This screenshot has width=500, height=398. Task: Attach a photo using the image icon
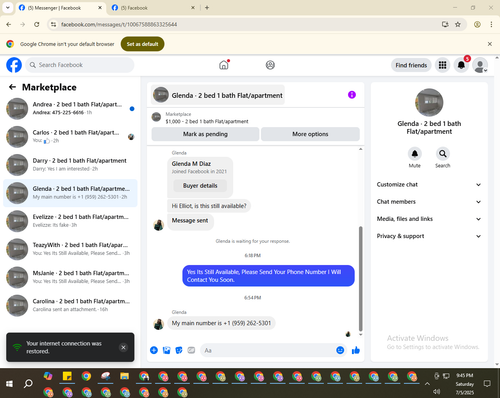(x=167, y=350)
